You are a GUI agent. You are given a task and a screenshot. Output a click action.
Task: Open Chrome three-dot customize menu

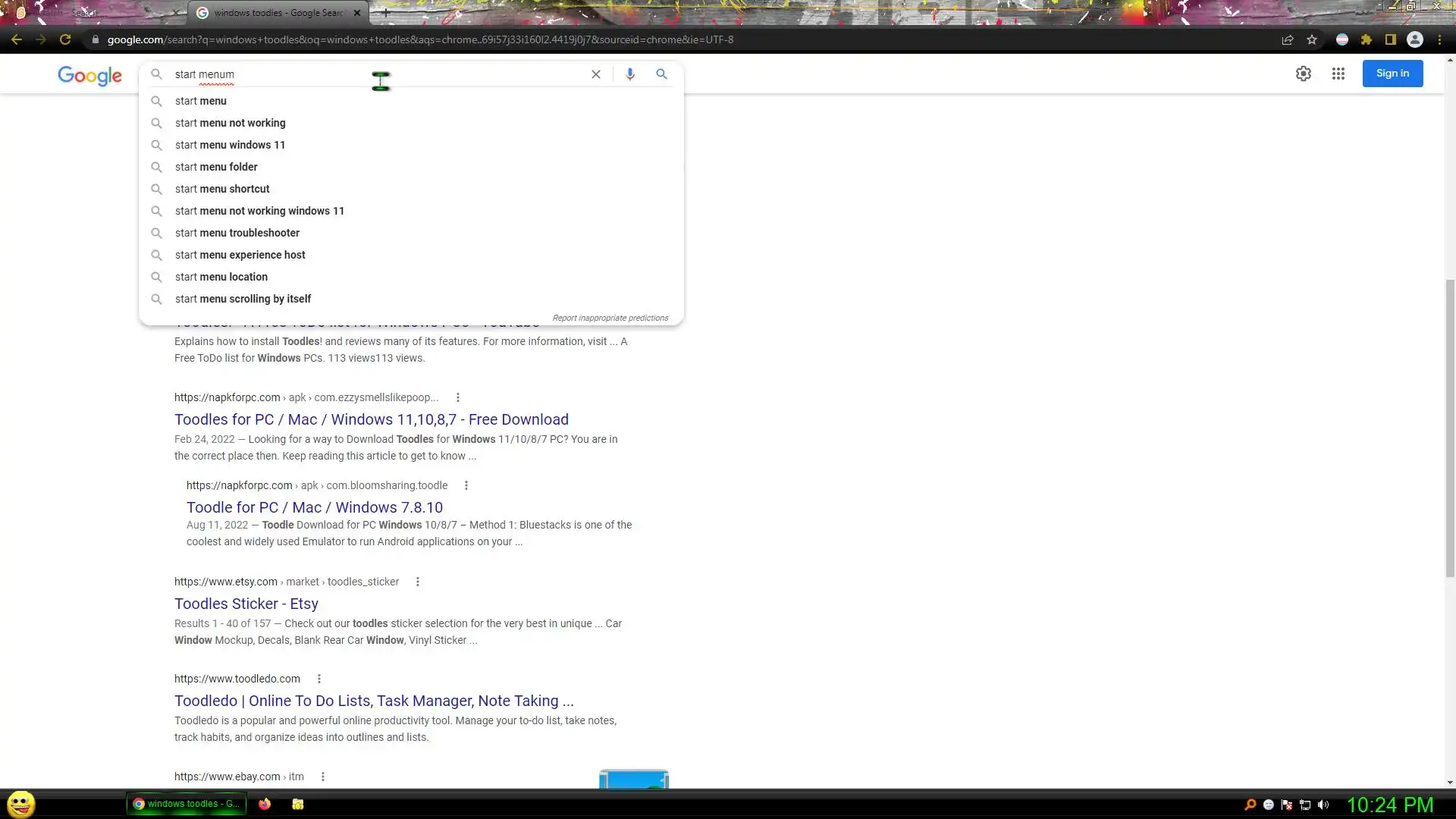(1439, 40)
